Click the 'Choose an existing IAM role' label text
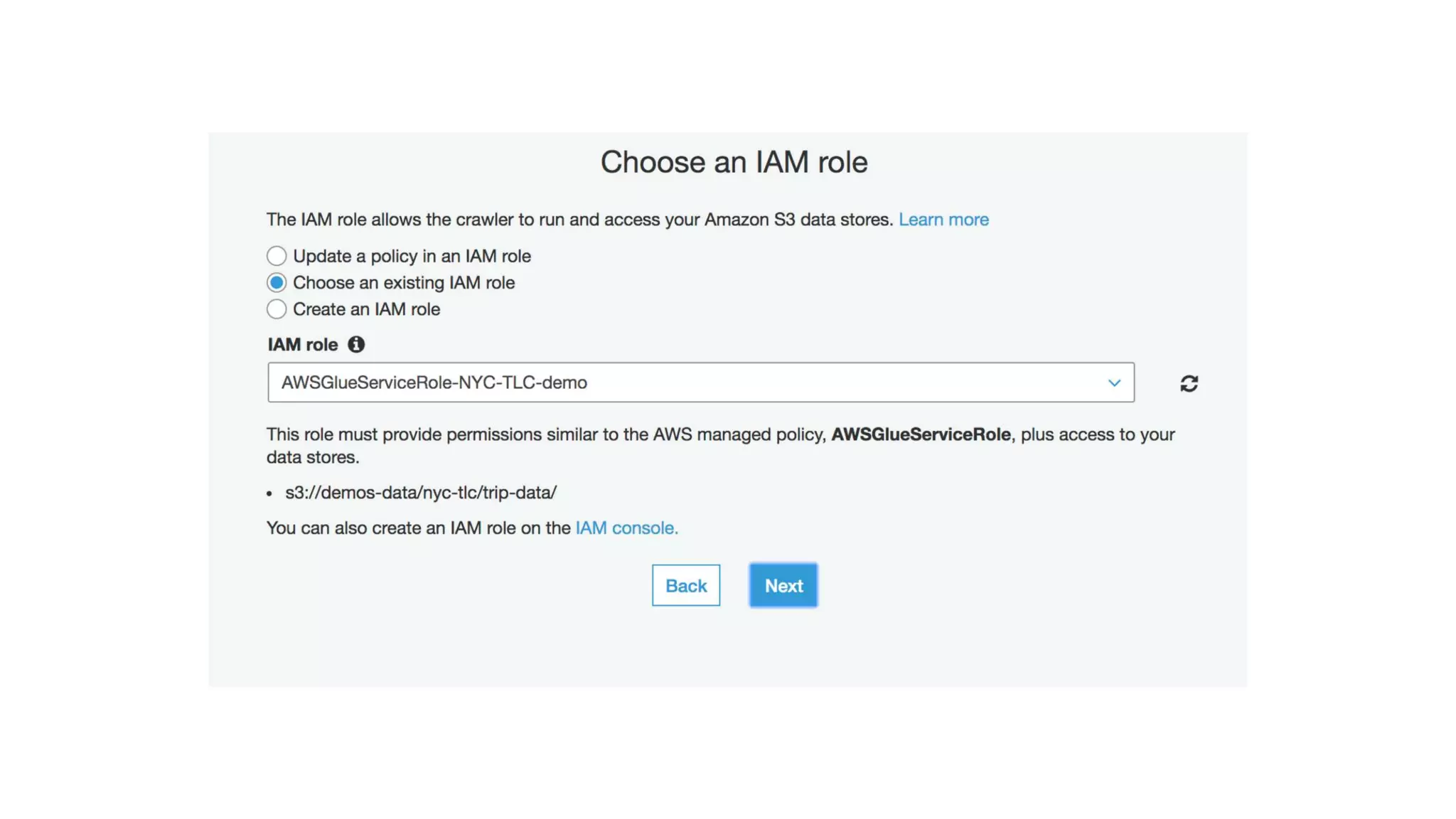The image size is (1456, 819). 403,283
